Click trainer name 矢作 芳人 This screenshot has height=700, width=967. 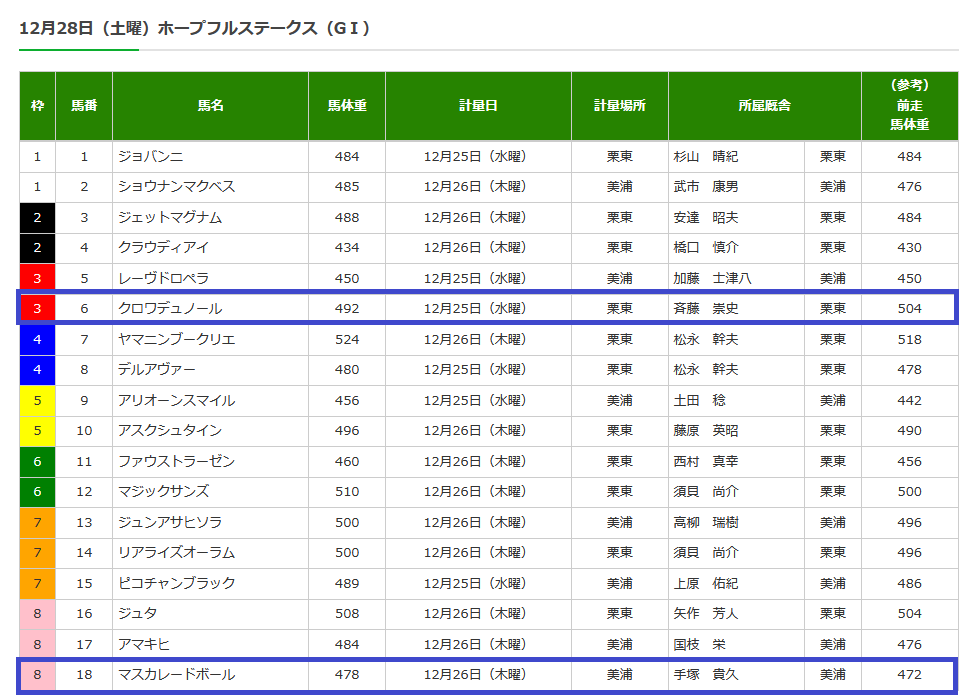click(706, 614)
